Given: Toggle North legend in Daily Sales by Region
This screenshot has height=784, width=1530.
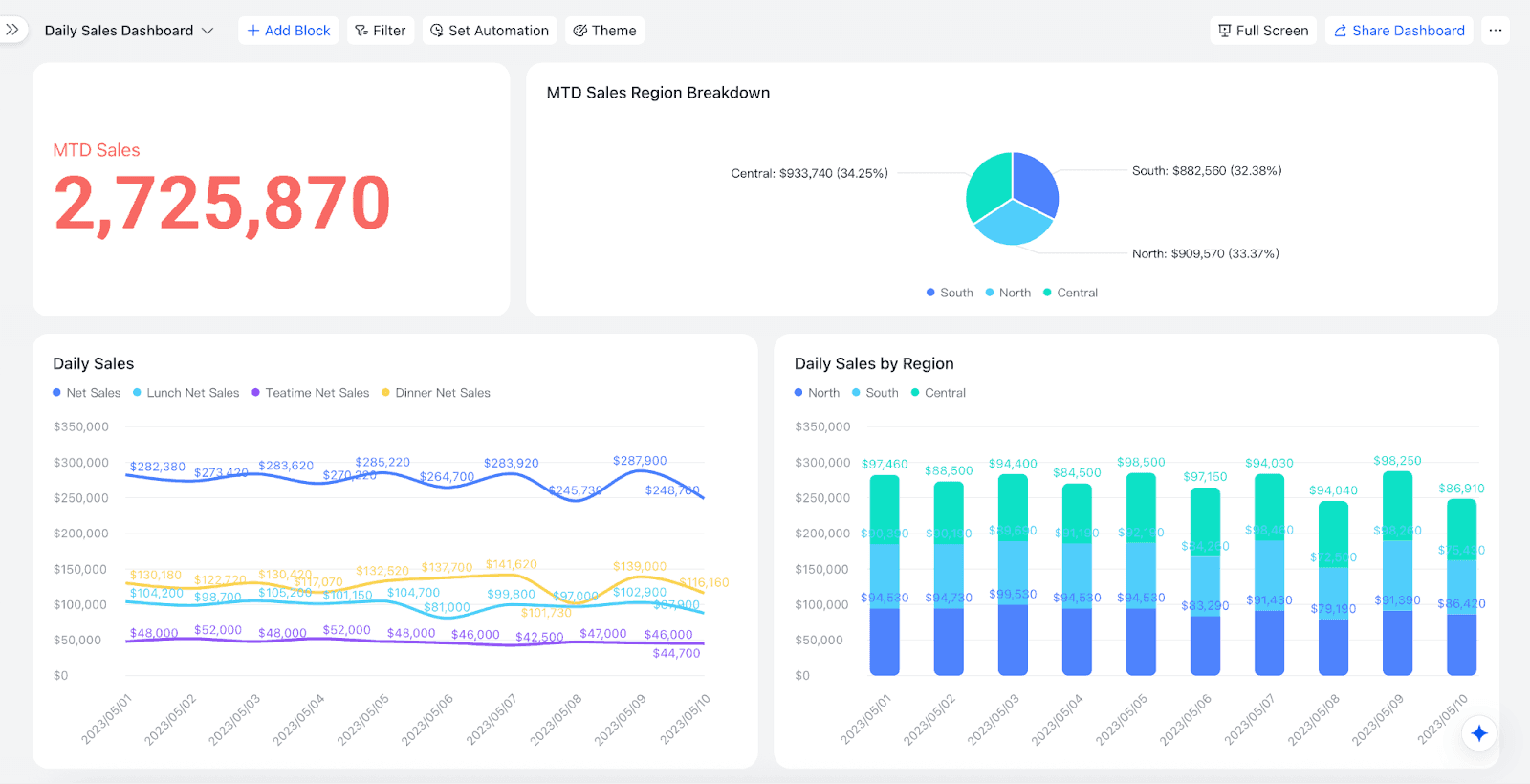Looking at the screenshot, I should click(x=818, y=393).
